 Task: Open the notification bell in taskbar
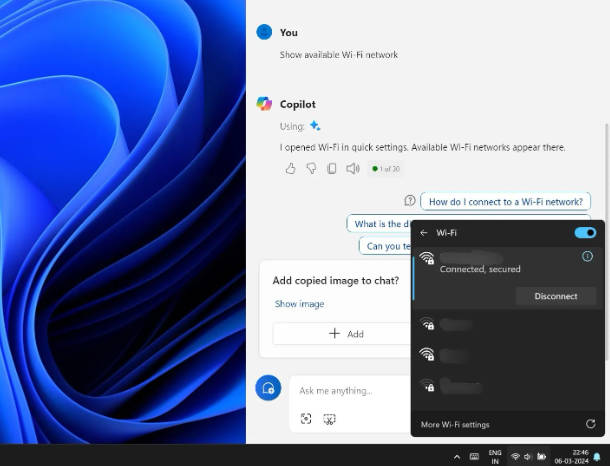(x=597, y=457)
